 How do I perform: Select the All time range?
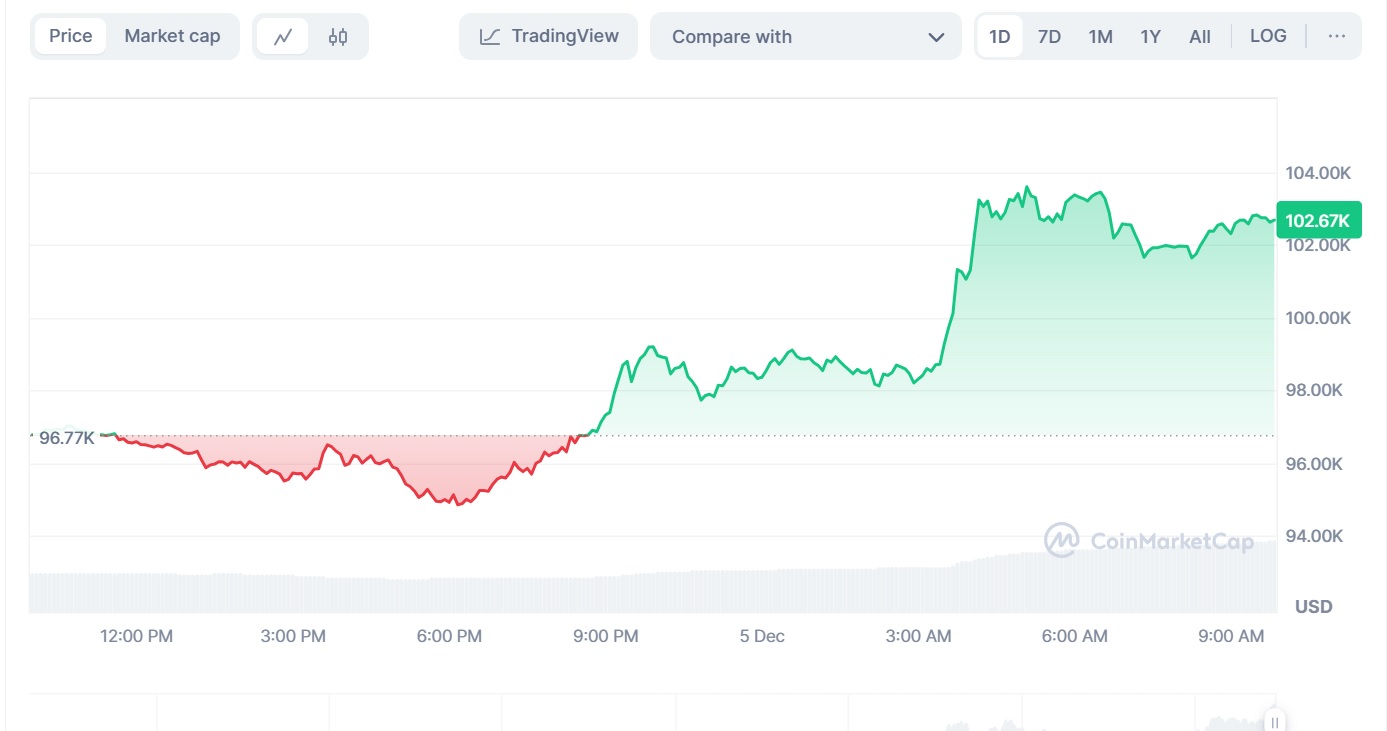coord(1200,37)
